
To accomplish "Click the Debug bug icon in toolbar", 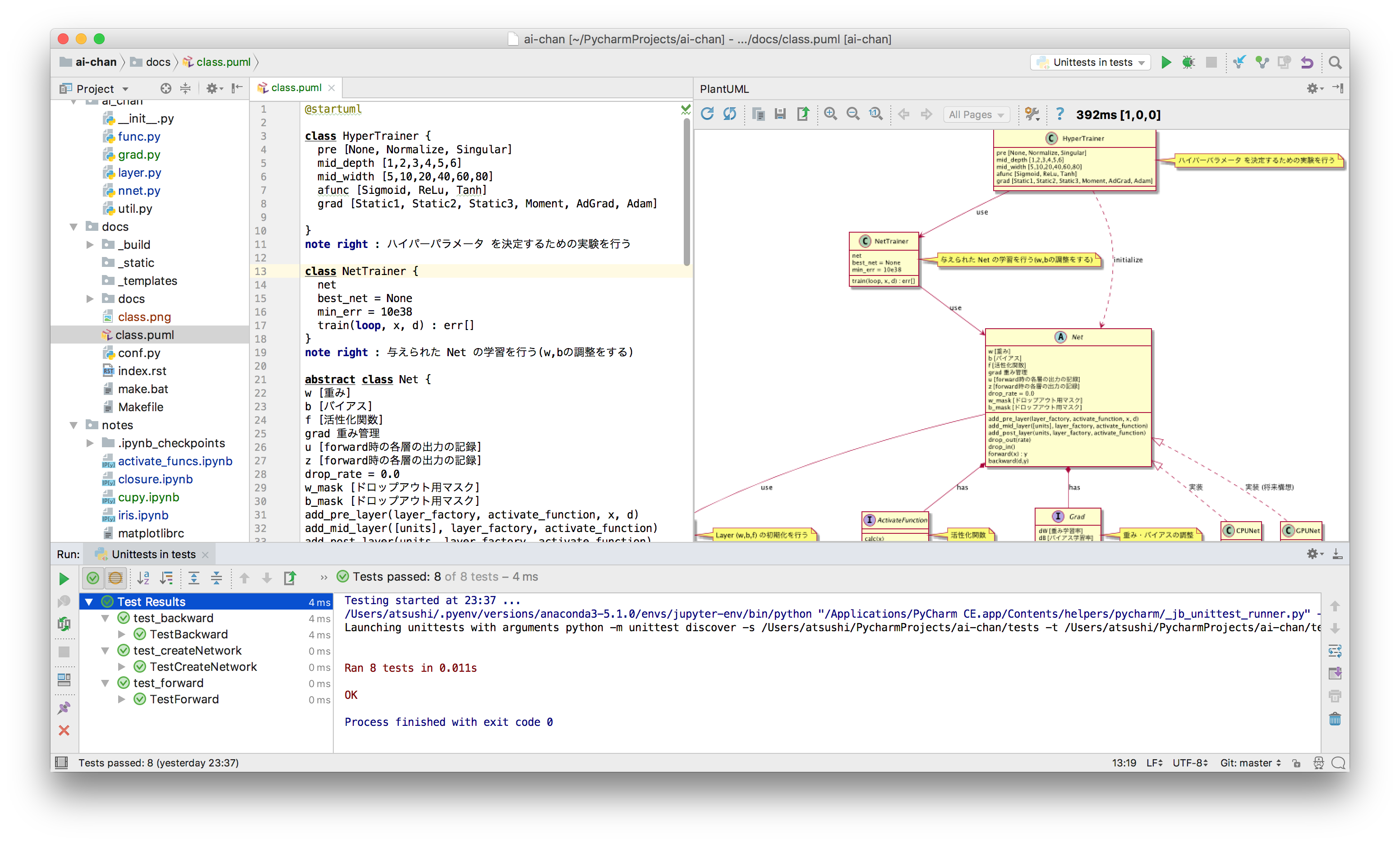I will (1188, 63).
